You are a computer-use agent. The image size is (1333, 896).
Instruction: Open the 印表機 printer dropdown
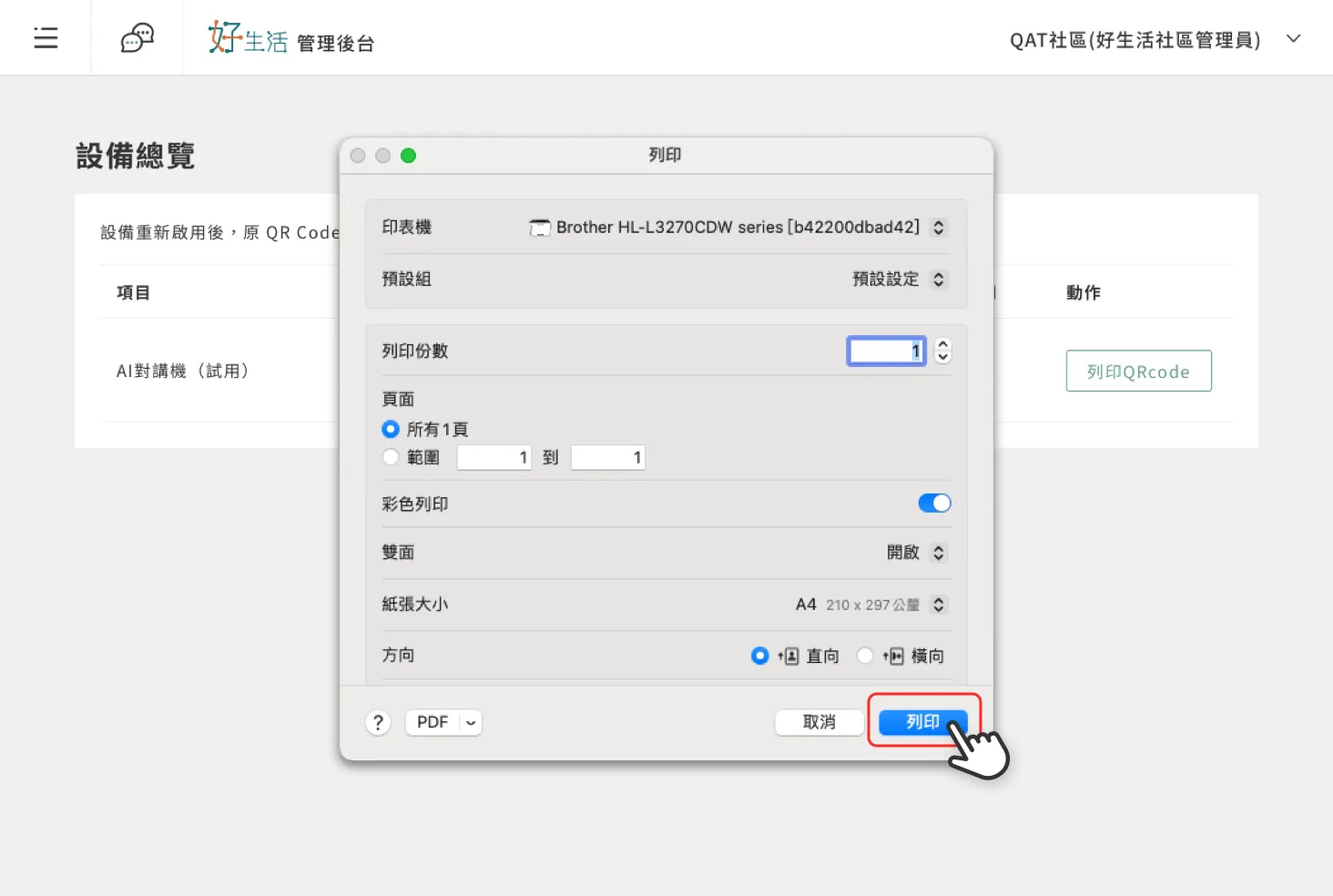pos(939,228)
